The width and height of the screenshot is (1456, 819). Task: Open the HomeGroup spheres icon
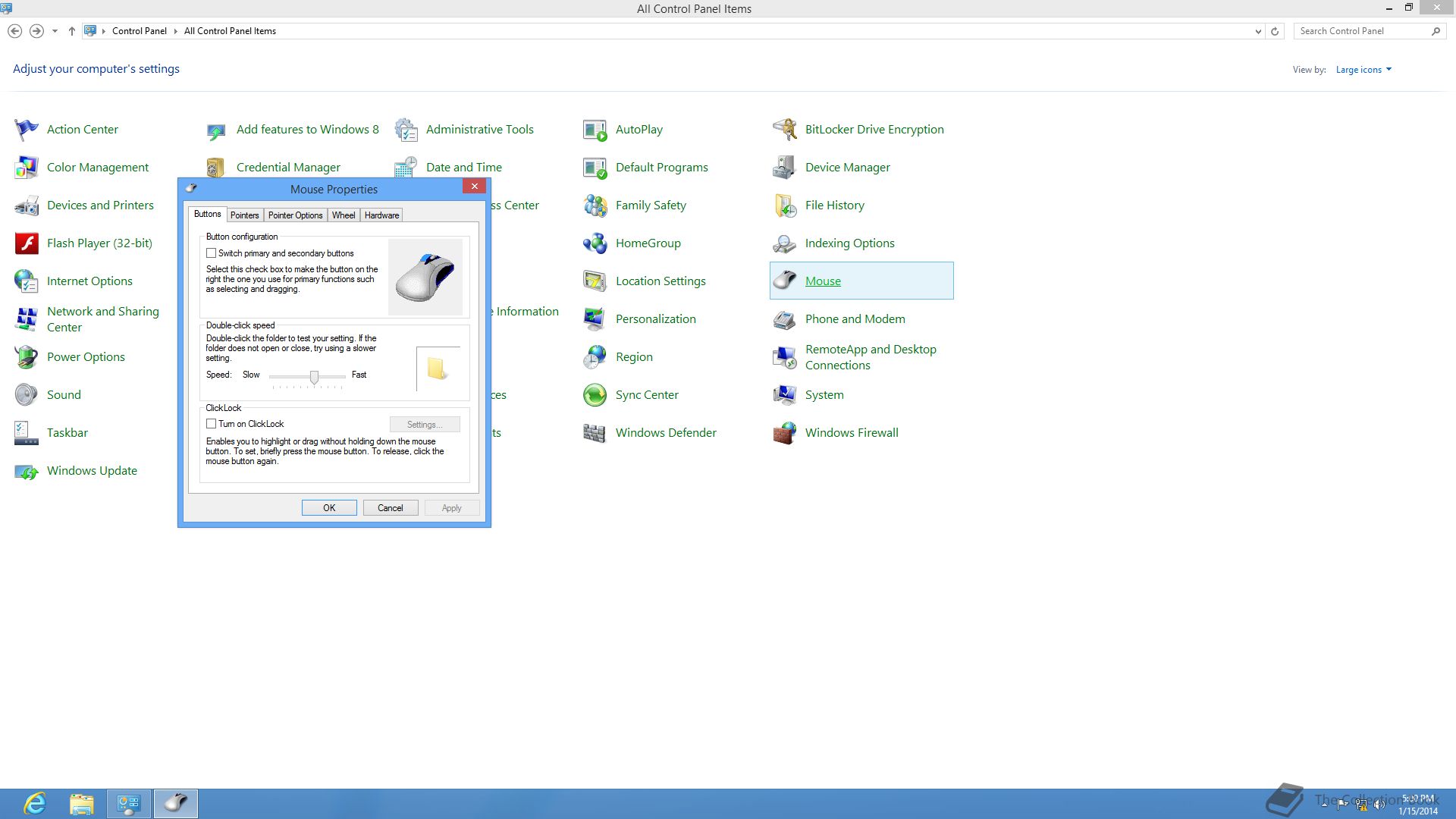click(x=595, y=243)
